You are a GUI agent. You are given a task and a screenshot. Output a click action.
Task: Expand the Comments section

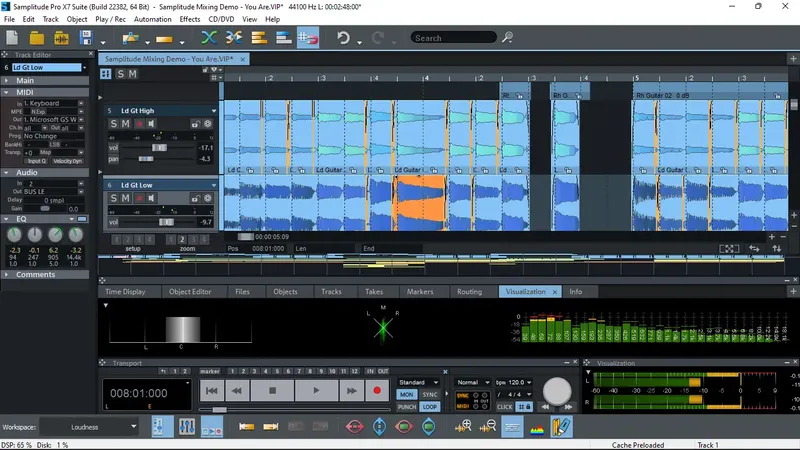(x=6, y=274)
